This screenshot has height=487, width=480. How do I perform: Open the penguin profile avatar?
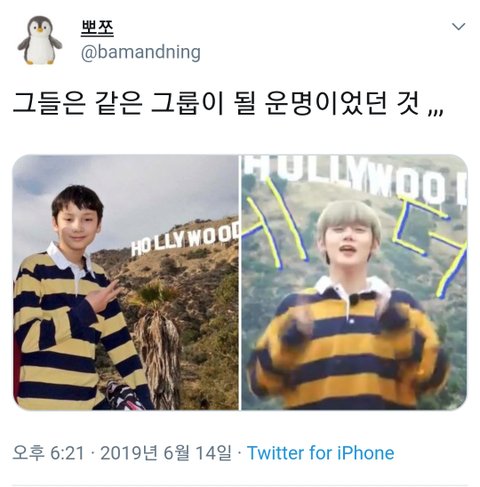[x=40, y=40]
